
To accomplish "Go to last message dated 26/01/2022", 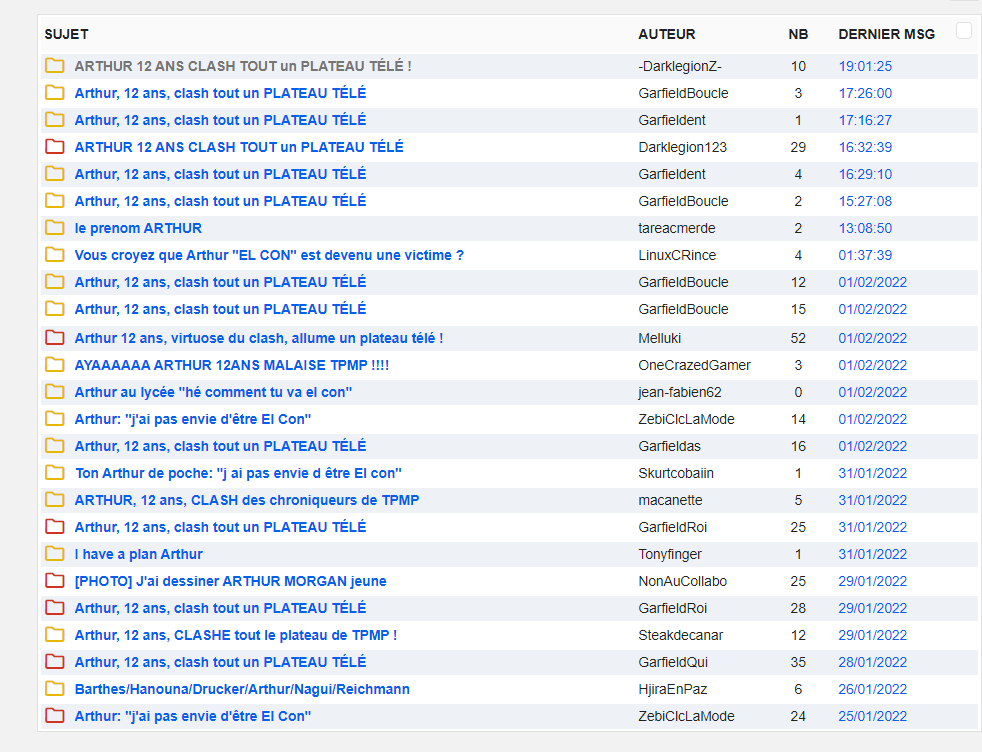I will pyautogui.click(x=872, y=689).
